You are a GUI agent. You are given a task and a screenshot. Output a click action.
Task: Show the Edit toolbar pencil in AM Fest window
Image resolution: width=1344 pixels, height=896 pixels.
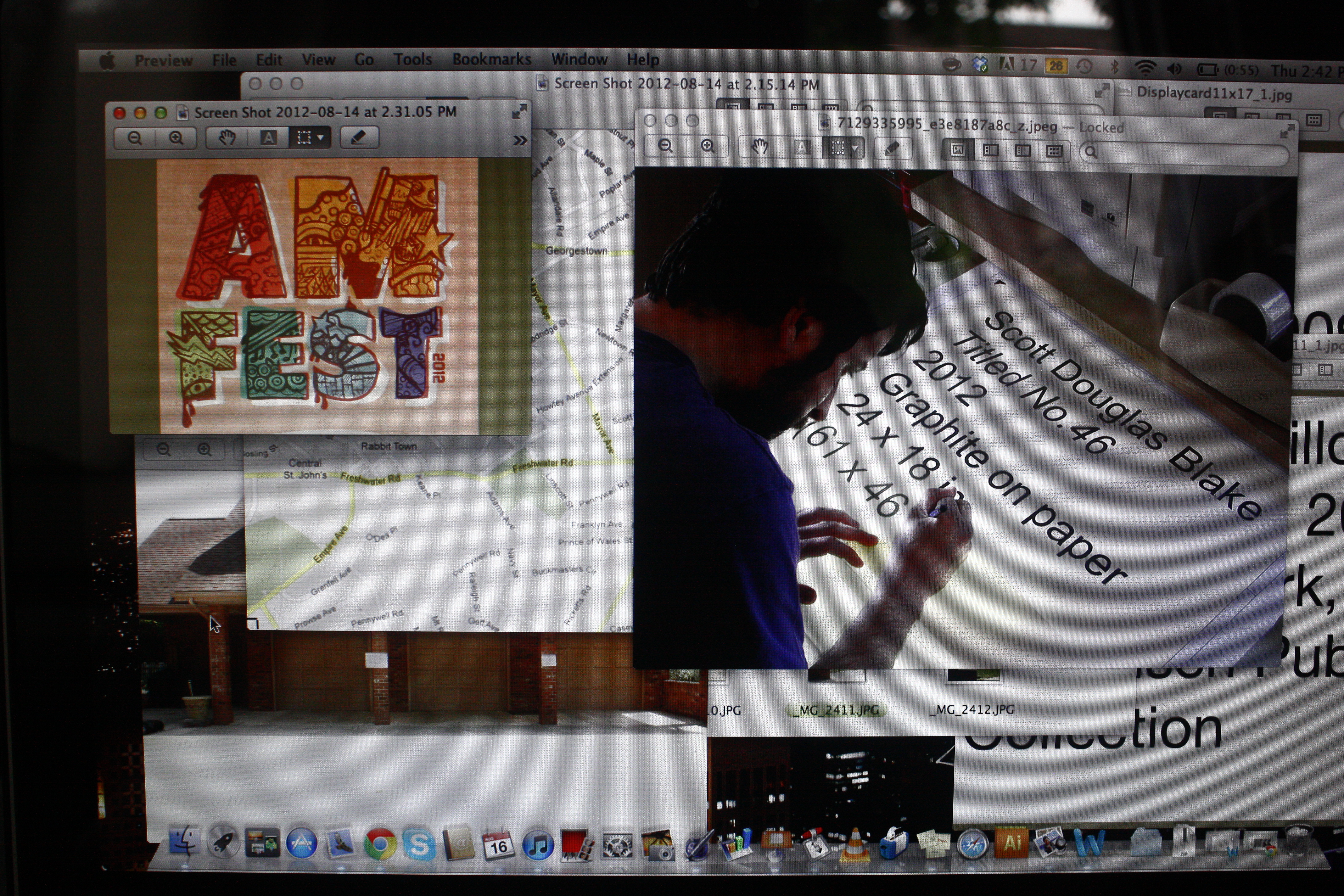(358, 138)
